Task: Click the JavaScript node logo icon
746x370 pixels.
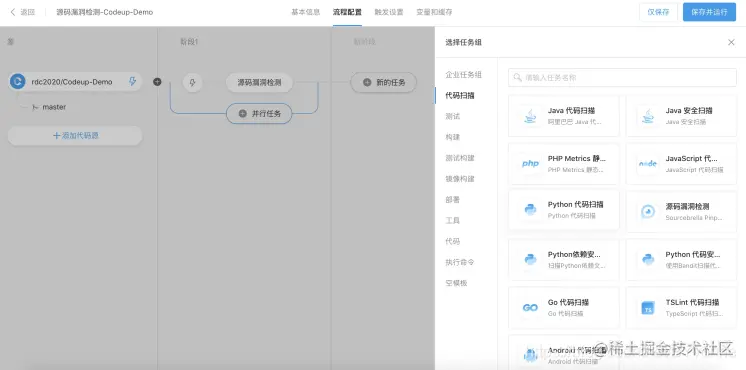Action: pos(648,164)
